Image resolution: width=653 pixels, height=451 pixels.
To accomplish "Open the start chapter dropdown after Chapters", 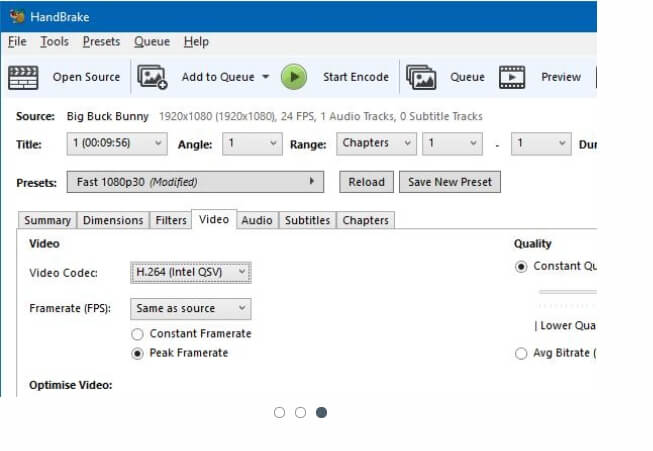I will [452, 144].
